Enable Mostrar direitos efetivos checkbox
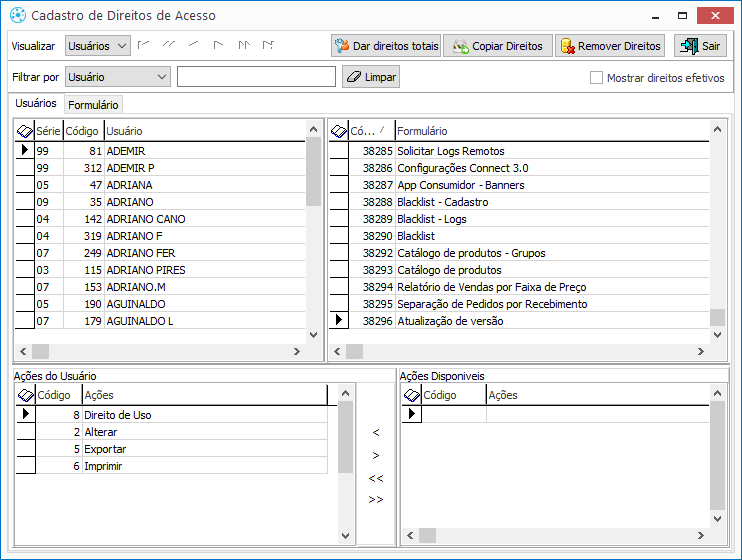The width and height of the screenshot is (742, 560). [x=596, y=78]
